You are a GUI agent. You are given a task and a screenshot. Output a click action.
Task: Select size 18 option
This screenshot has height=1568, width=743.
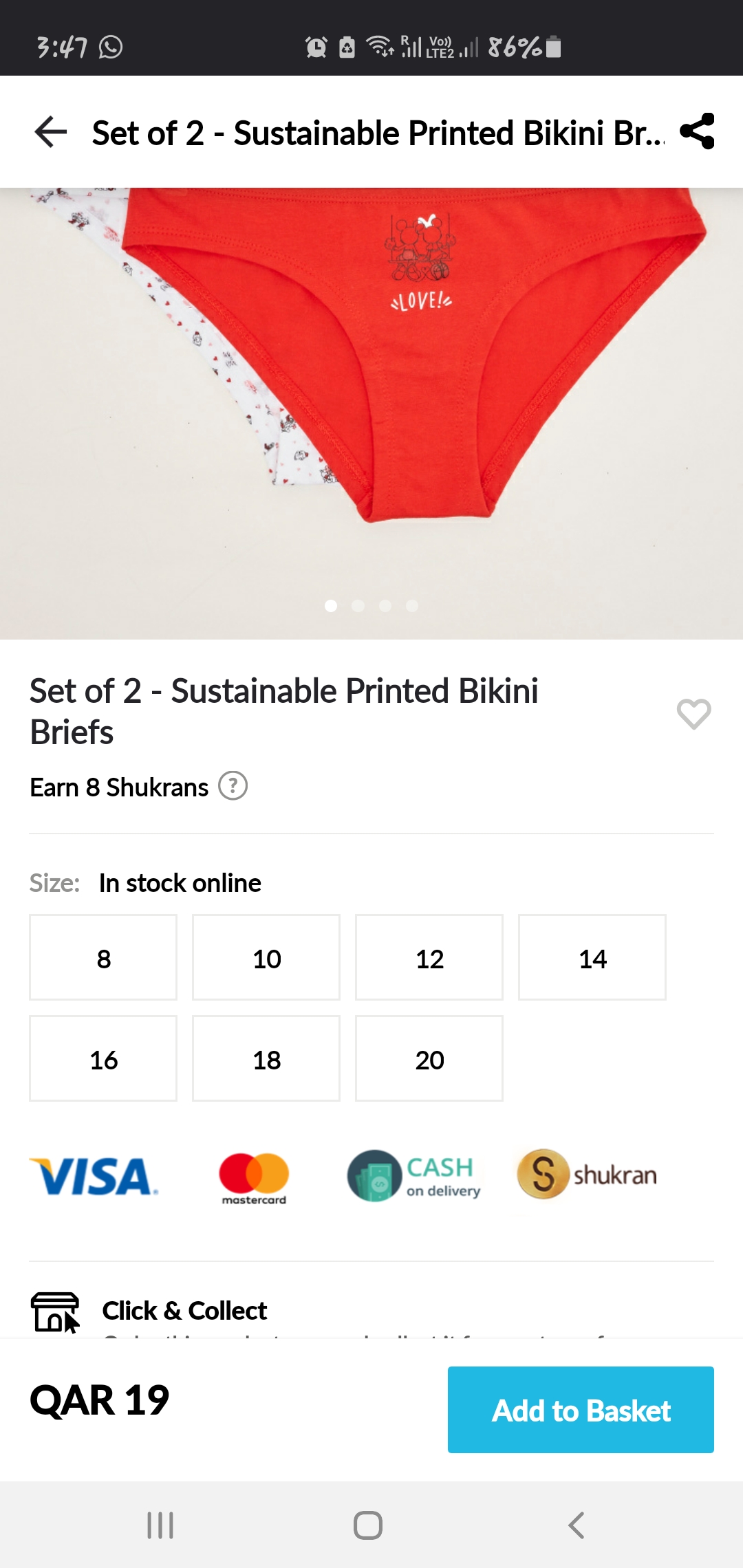point(266,1058)
